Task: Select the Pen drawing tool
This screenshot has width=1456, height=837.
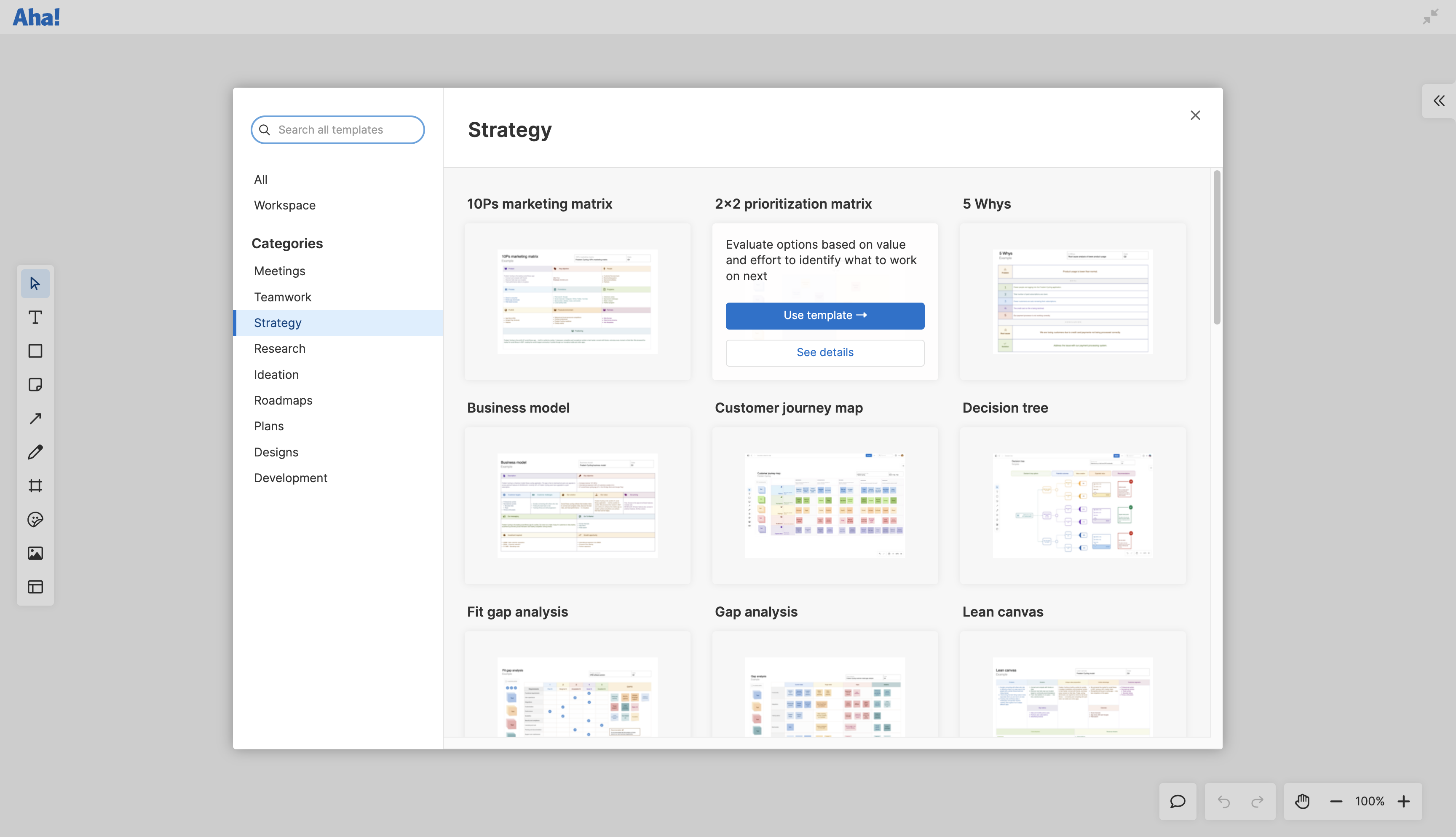Action: [x=35, y=452]
